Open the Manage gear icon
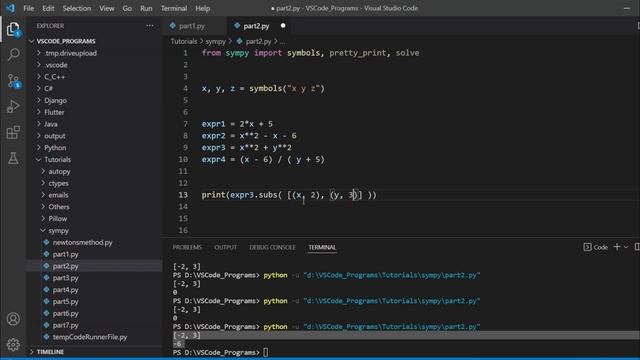This screenshot has height=360, width=640. tap(13, 344)
